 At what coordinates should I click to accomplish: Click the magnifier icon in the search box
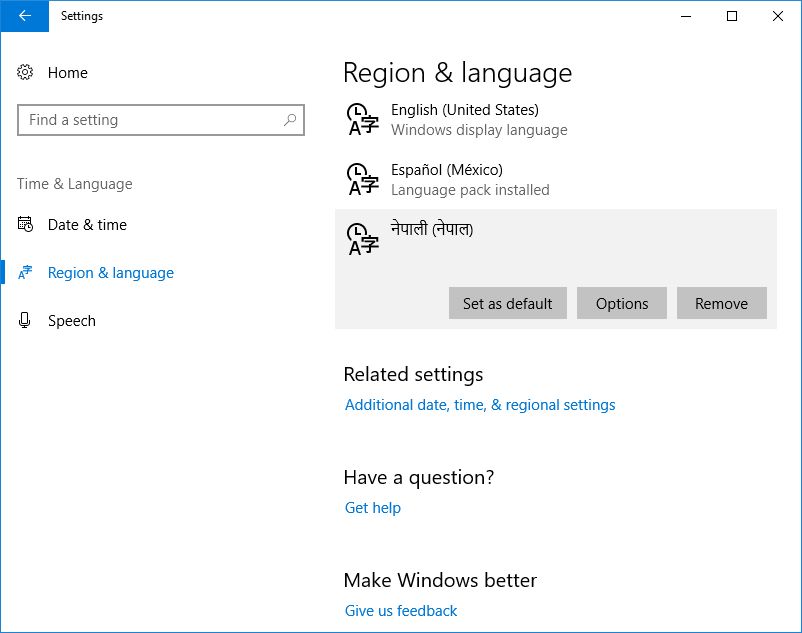coord(290,120)
